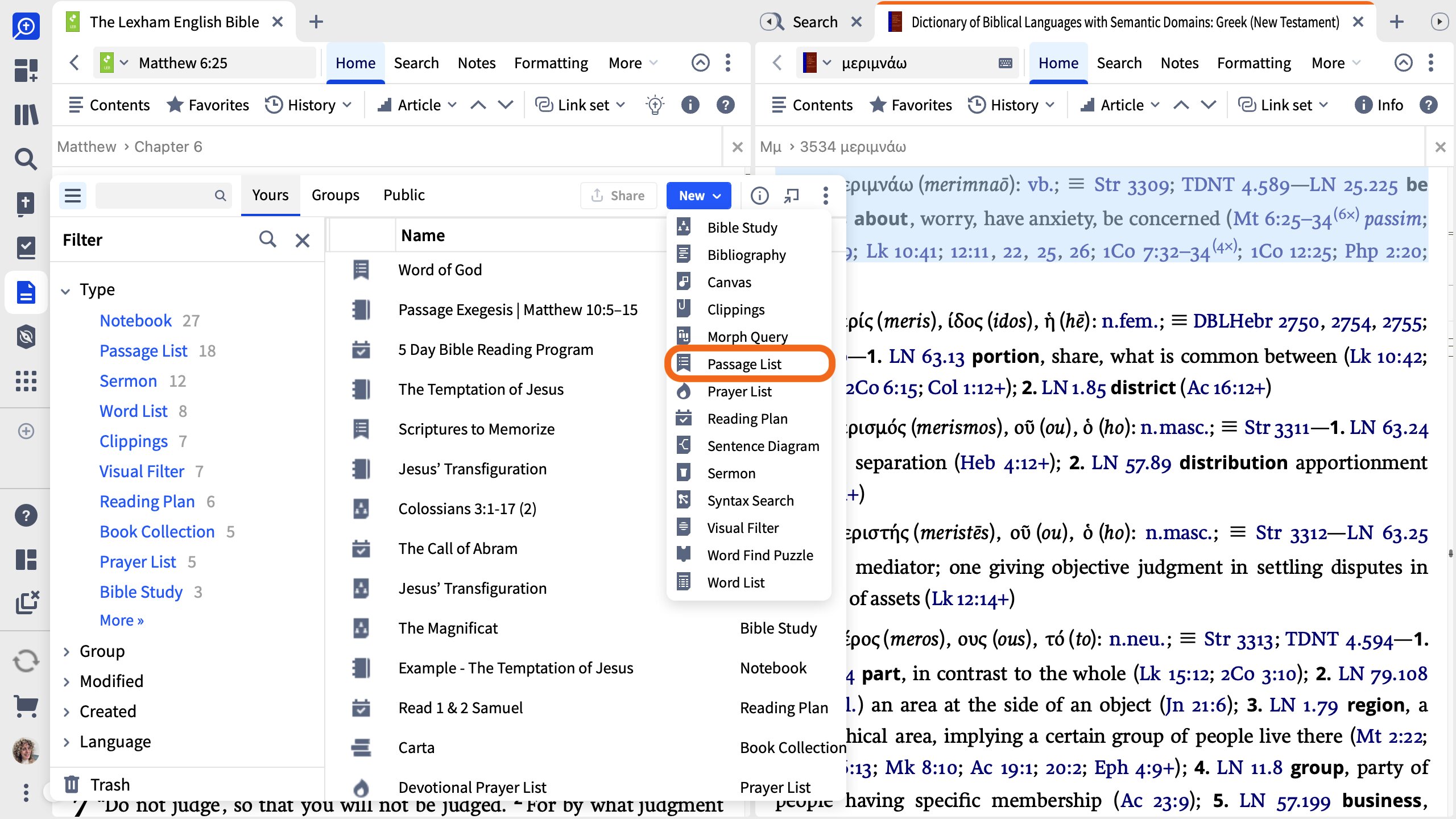
Task: Go to previous article in Bible panel
Action: pyautogui.click(x=478, y=105)
